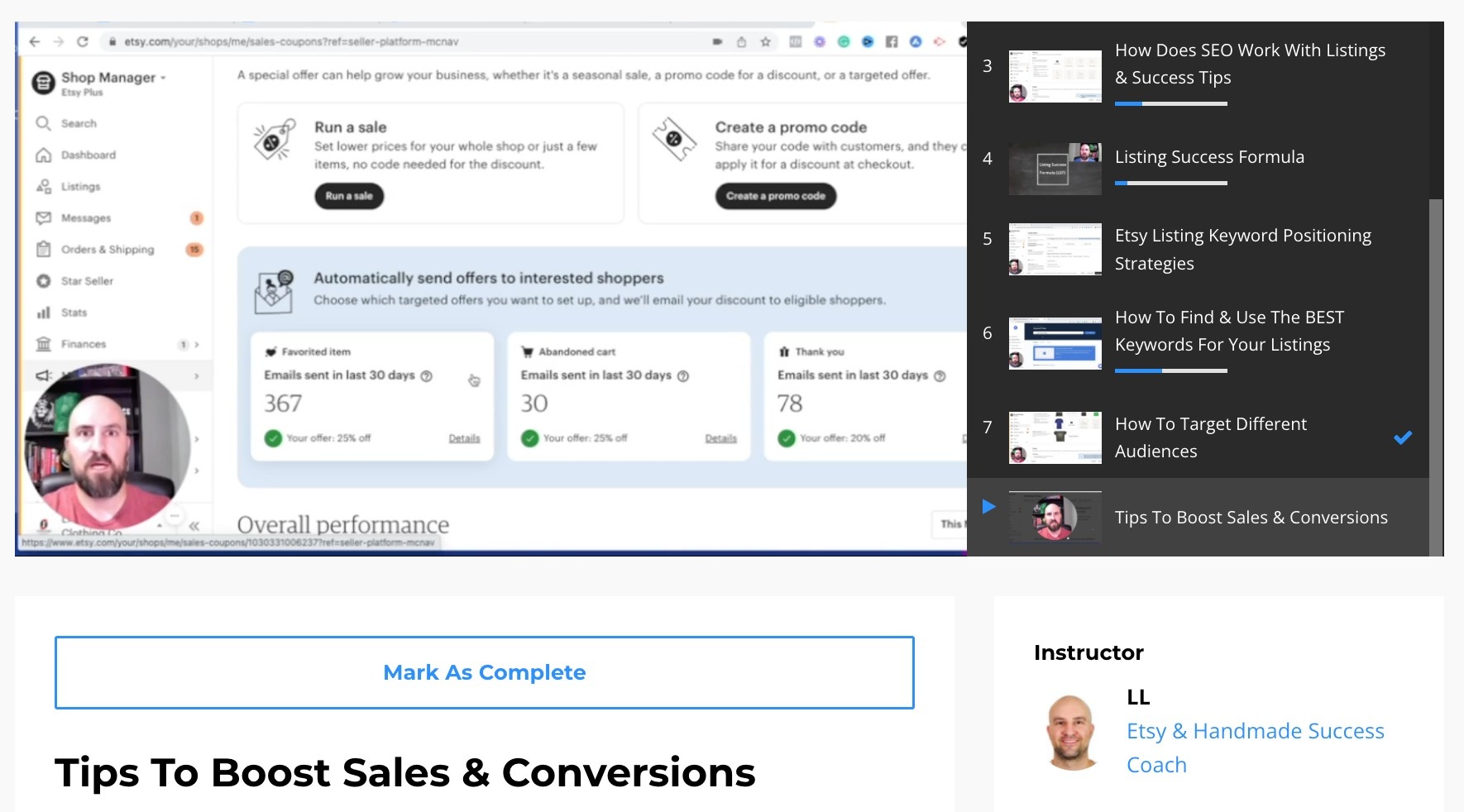Click the browser back arrow in the video
The width and height of the screenshot is (1464, 812).
[x=35, y=41]
